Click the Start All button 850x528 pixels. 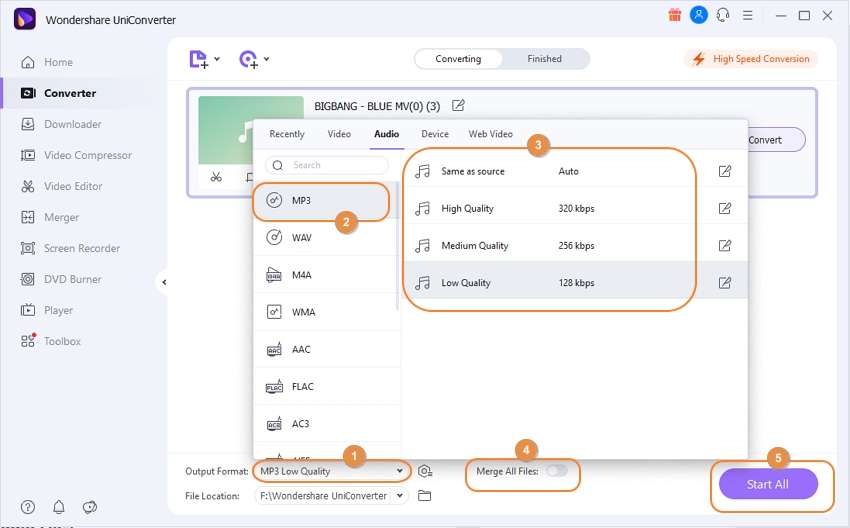point(768,484)
